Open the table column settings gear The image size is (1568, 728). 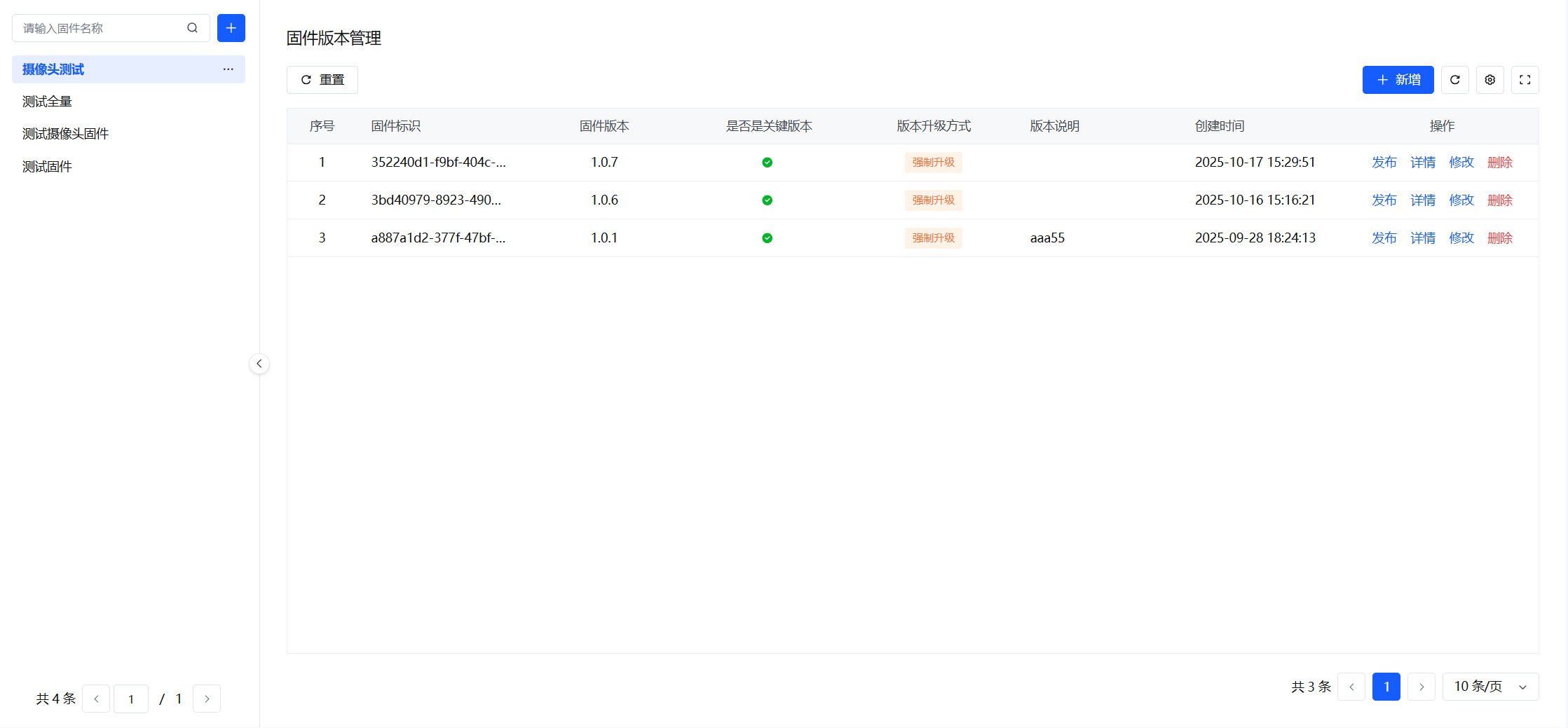pos(1489,80)
